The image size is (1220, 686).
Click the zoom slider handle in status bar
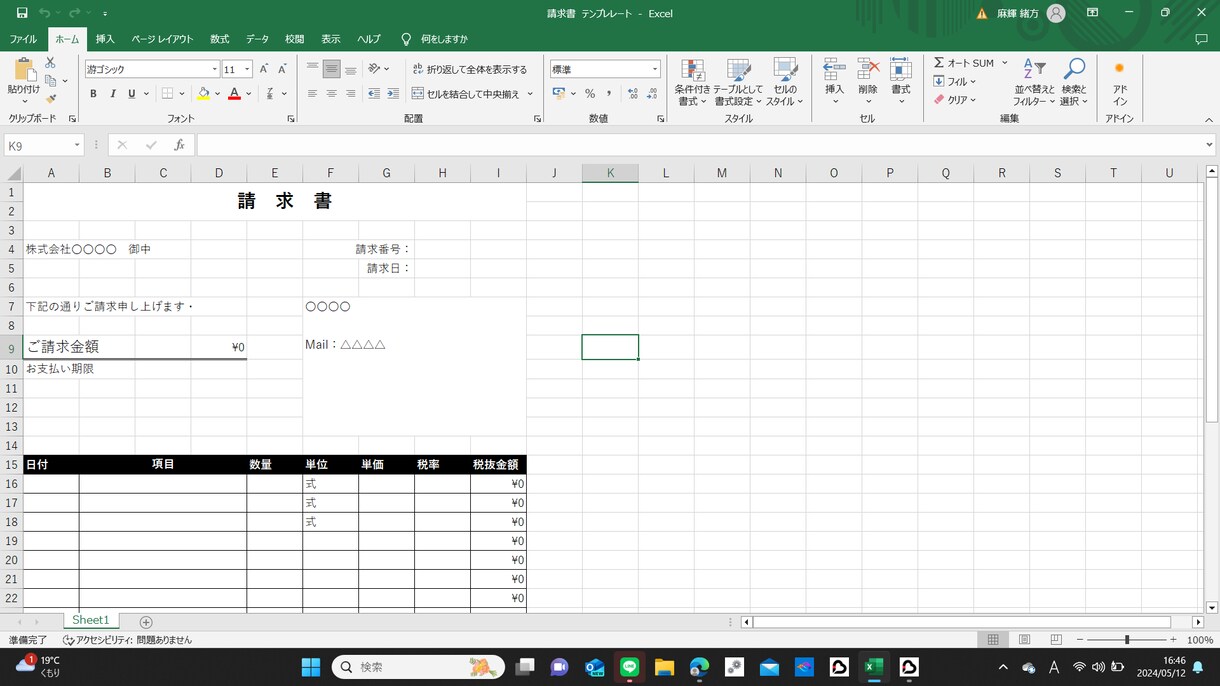(1127, 639)
